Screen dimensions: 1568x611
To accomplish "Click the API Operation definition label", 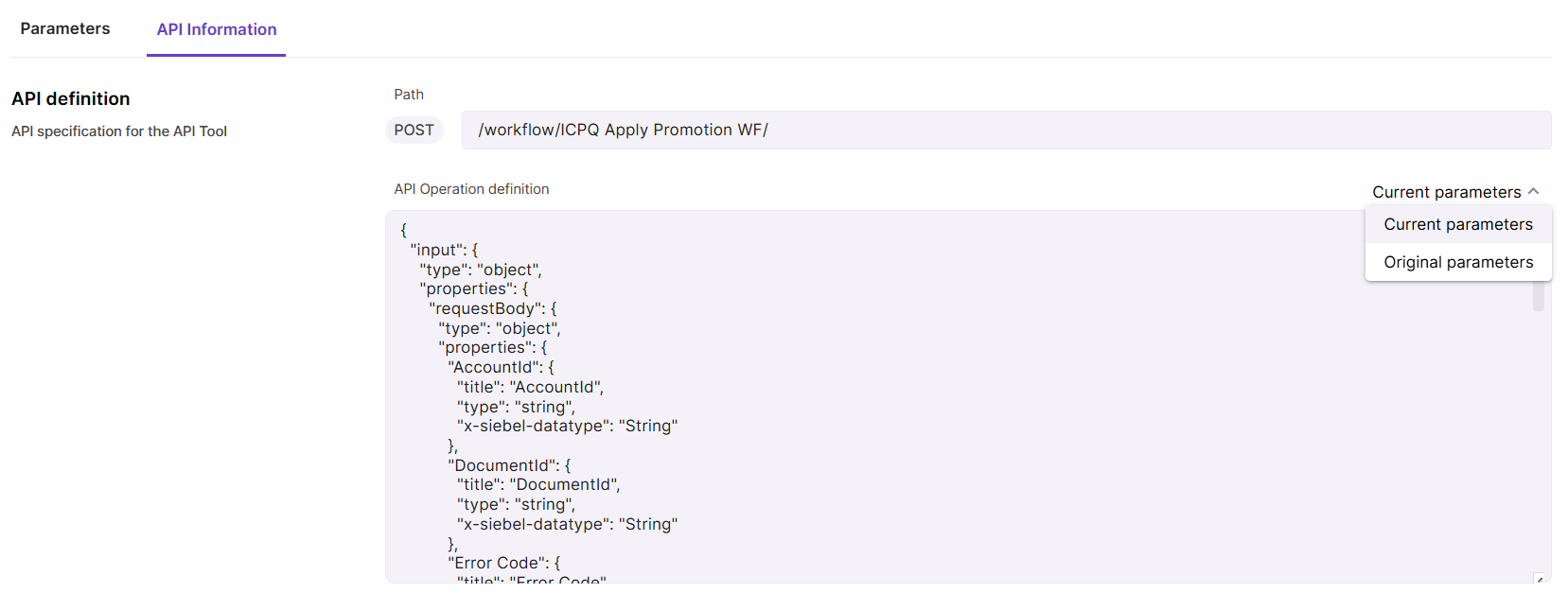I will point(471,189).
